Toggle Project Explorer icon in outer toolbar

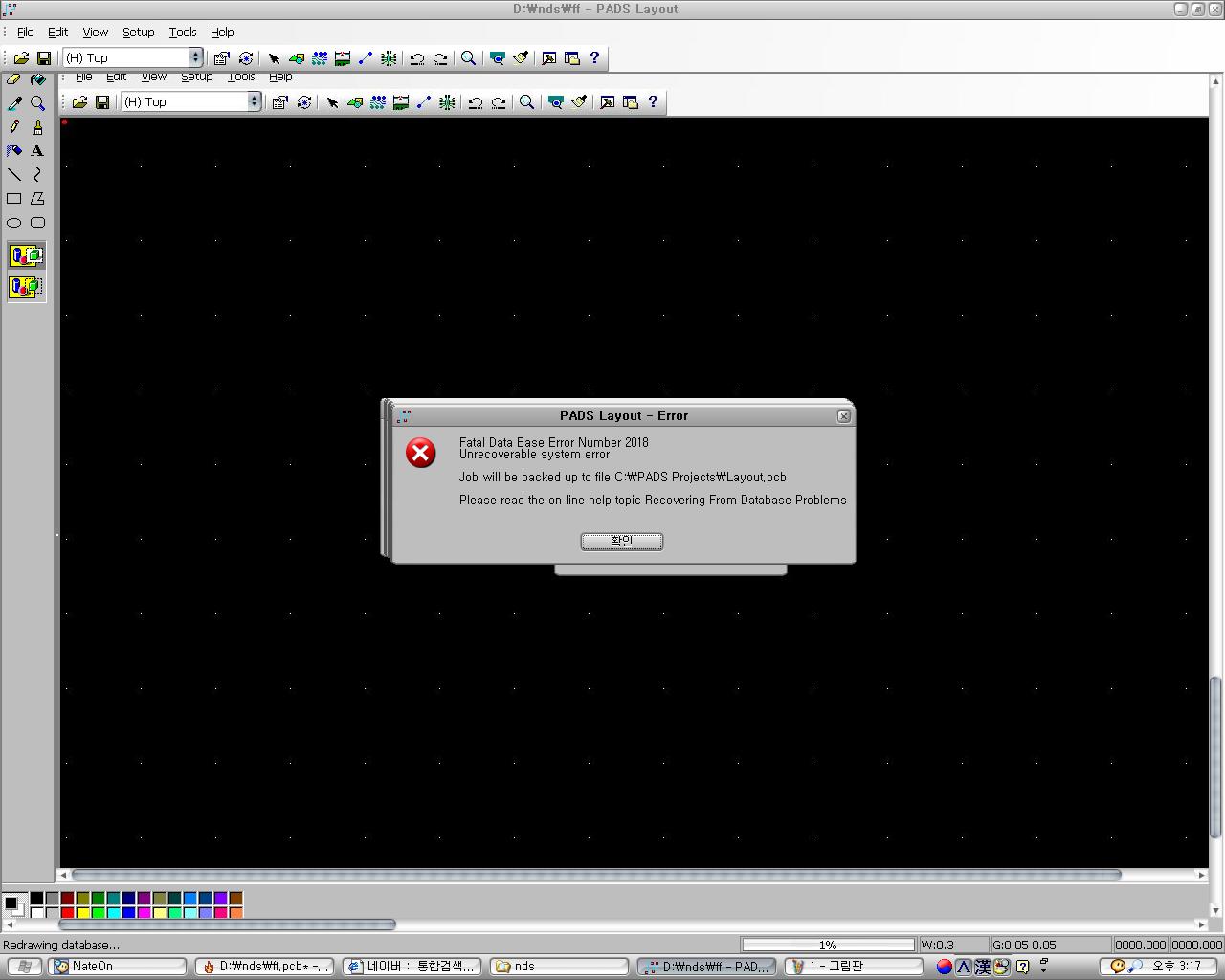tap(571, 57)
